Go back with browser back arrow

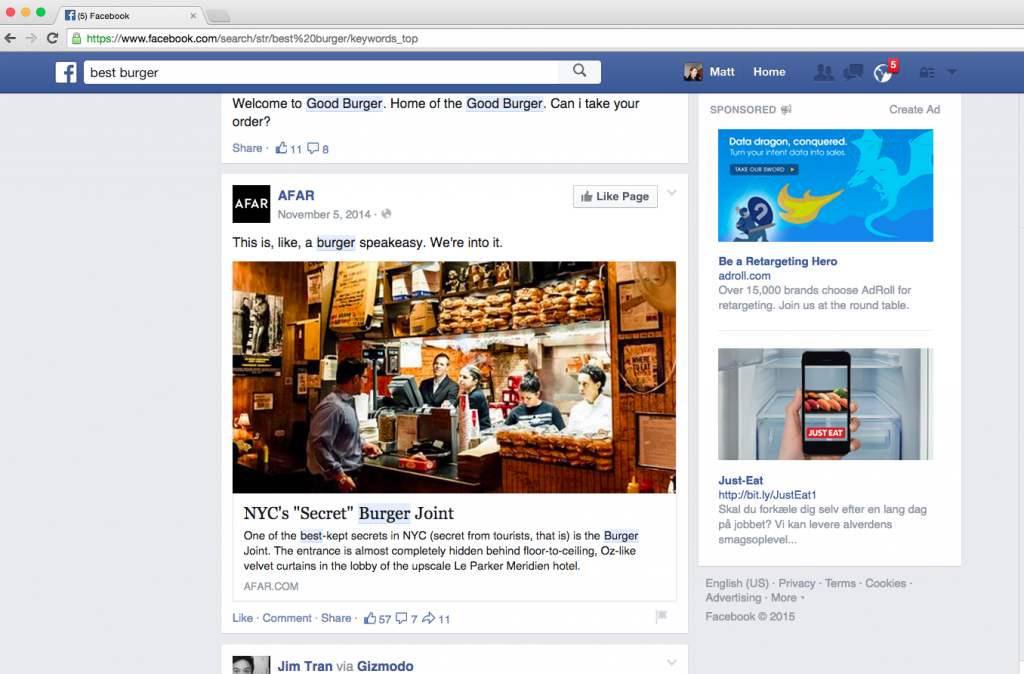[x=10, y=38]
